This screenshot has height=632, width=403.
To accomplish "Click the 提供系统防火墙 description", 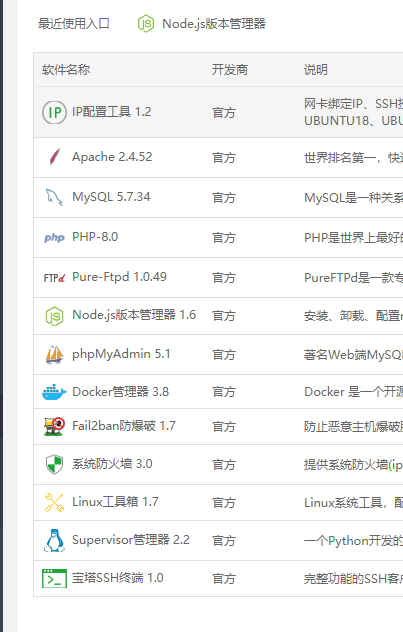I will (x=353, y=465).
